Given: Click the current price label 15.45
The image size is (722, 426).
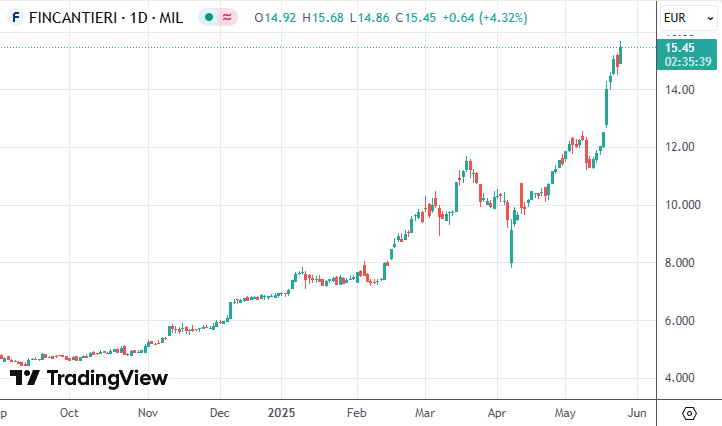Looking at the screenshot, I should pos(680,48).
